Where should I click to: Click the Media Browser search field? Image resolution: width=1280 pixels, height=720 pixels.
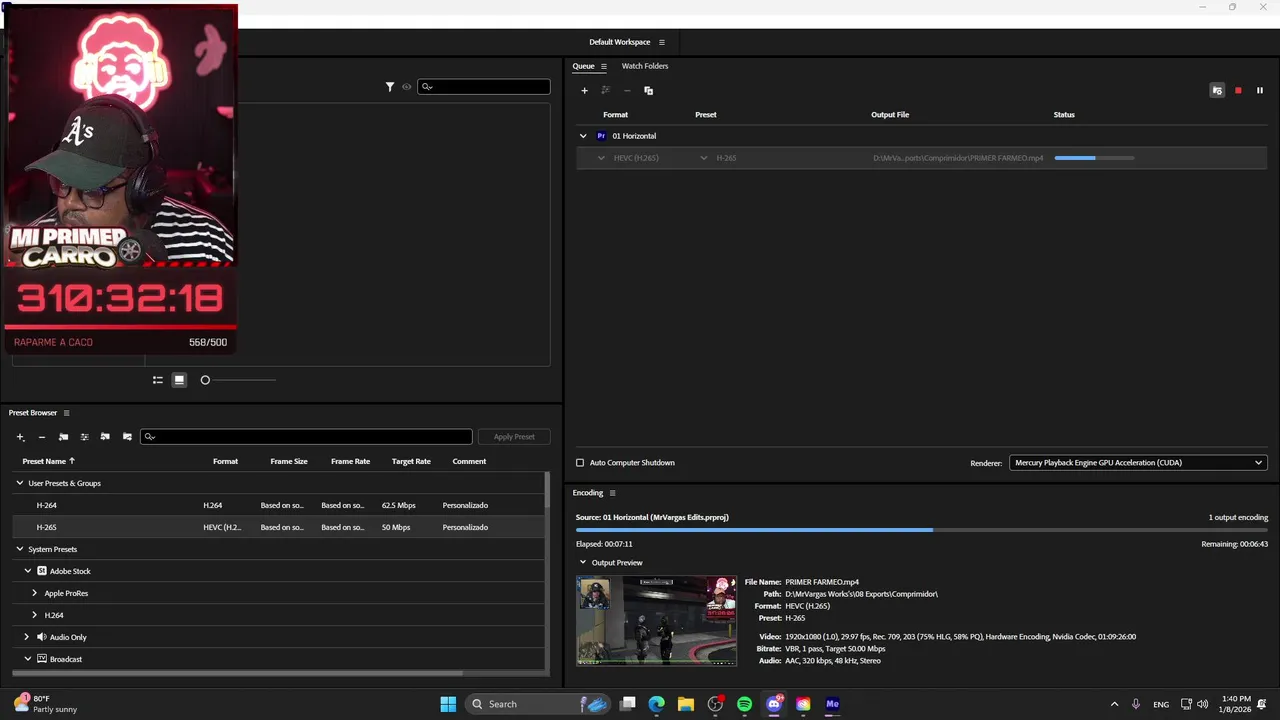pyautogui.click(x=484, y=87)
